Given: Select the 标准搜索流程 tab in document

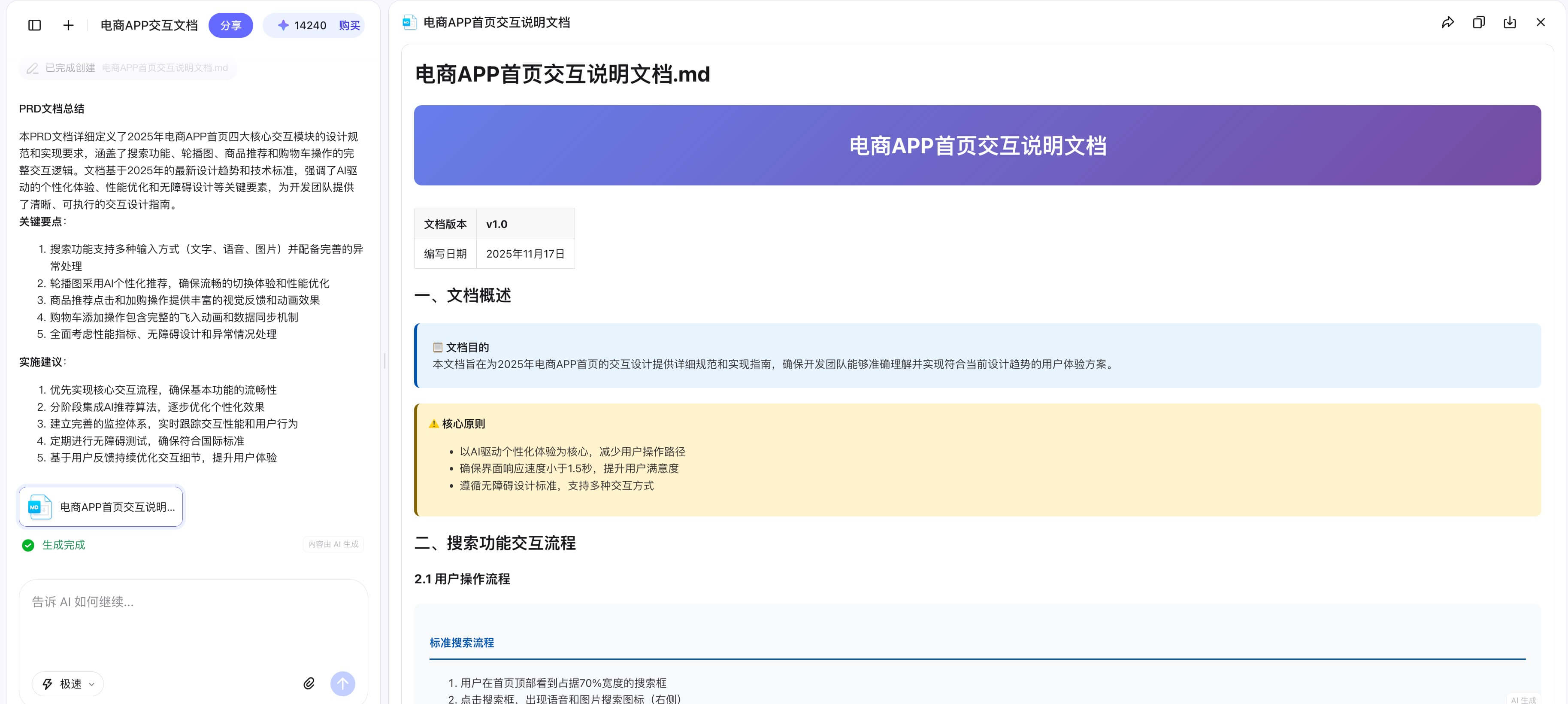Looking at the screenshot, I should coord(462,643).
